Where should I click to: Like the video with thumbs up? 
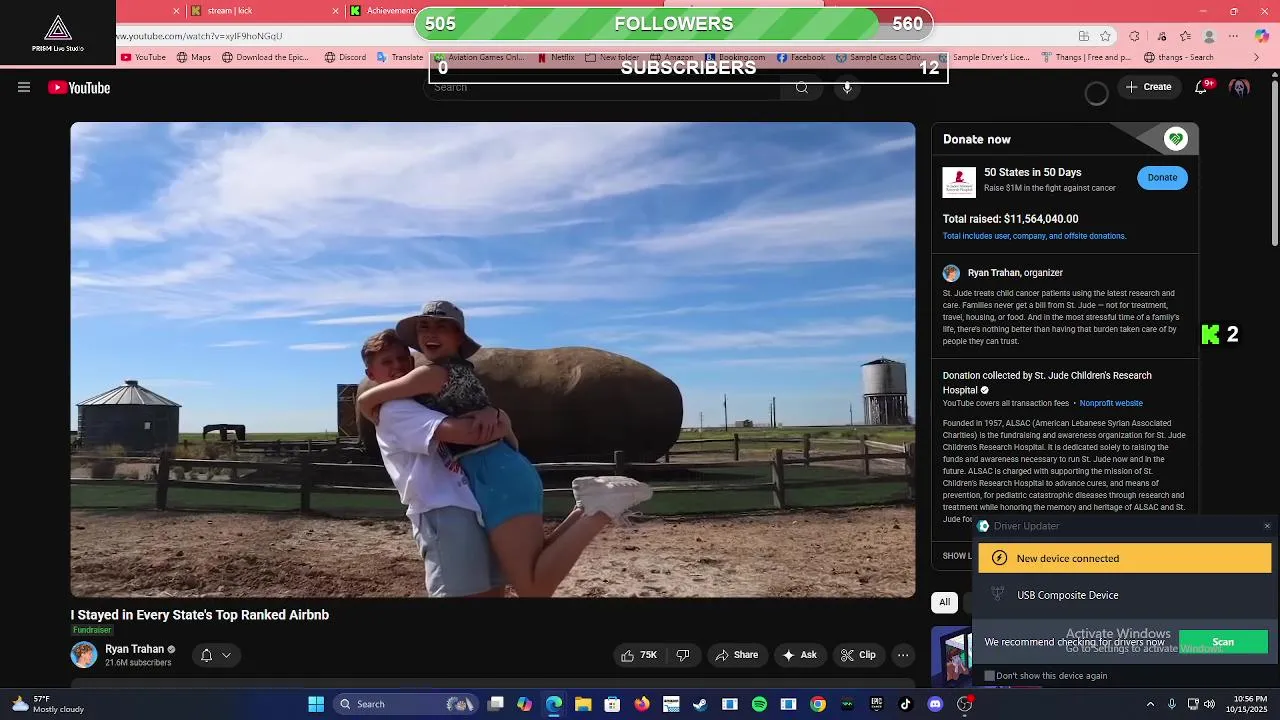click(638, 655)
